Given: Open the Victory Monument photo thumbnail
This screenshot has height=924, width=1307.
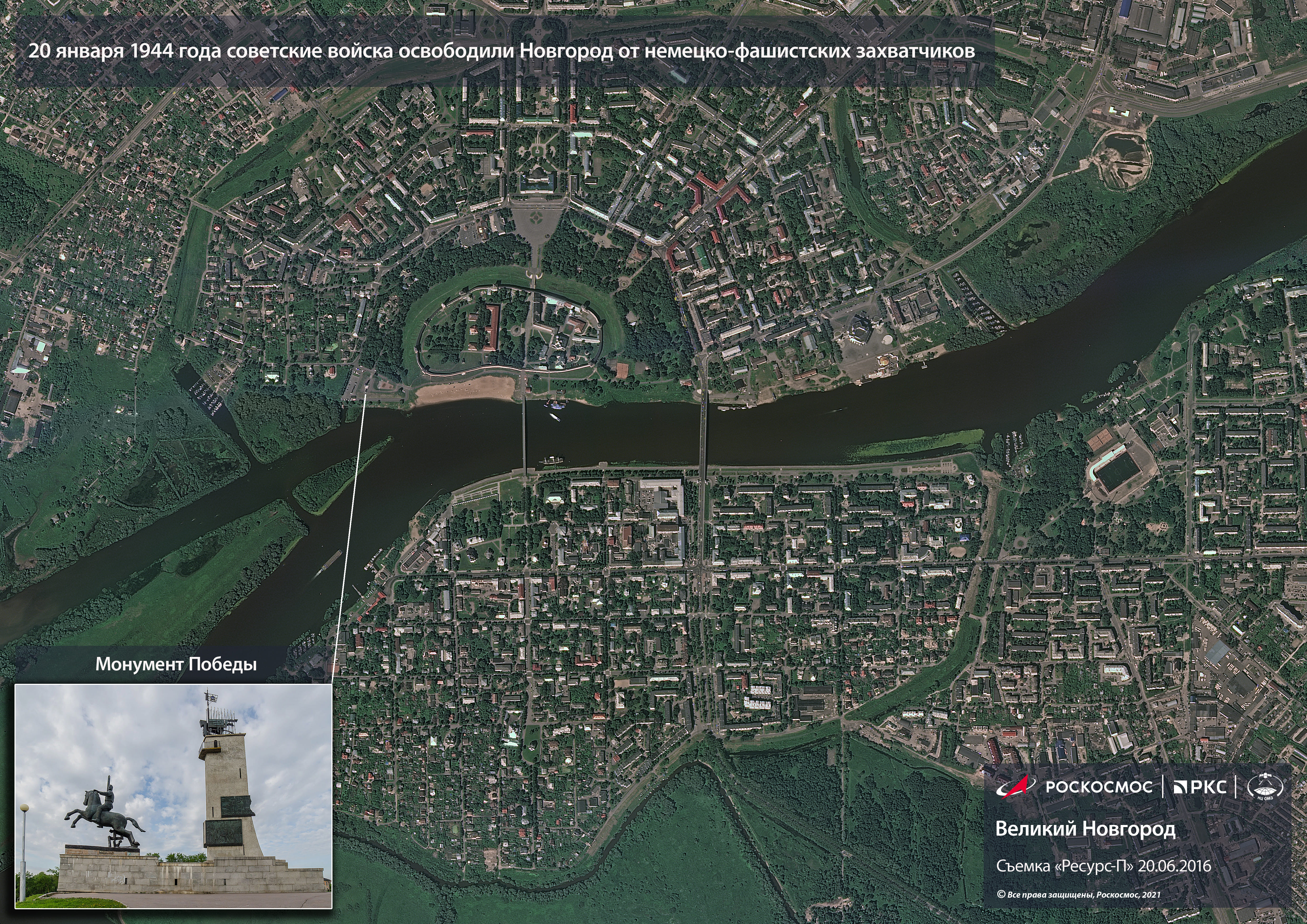Looking at the screenshot, I should tap(173, 796).
